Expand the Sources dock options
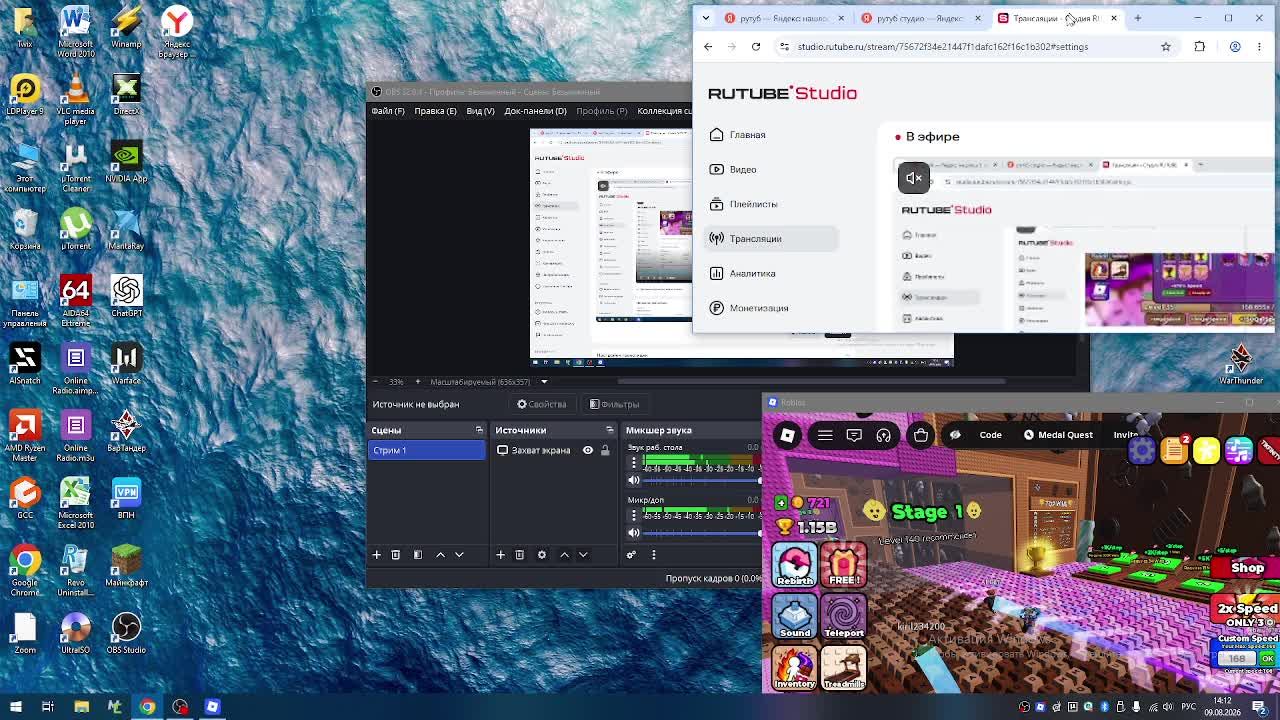Screen dimensions: 1280x720 pos(608,430)
